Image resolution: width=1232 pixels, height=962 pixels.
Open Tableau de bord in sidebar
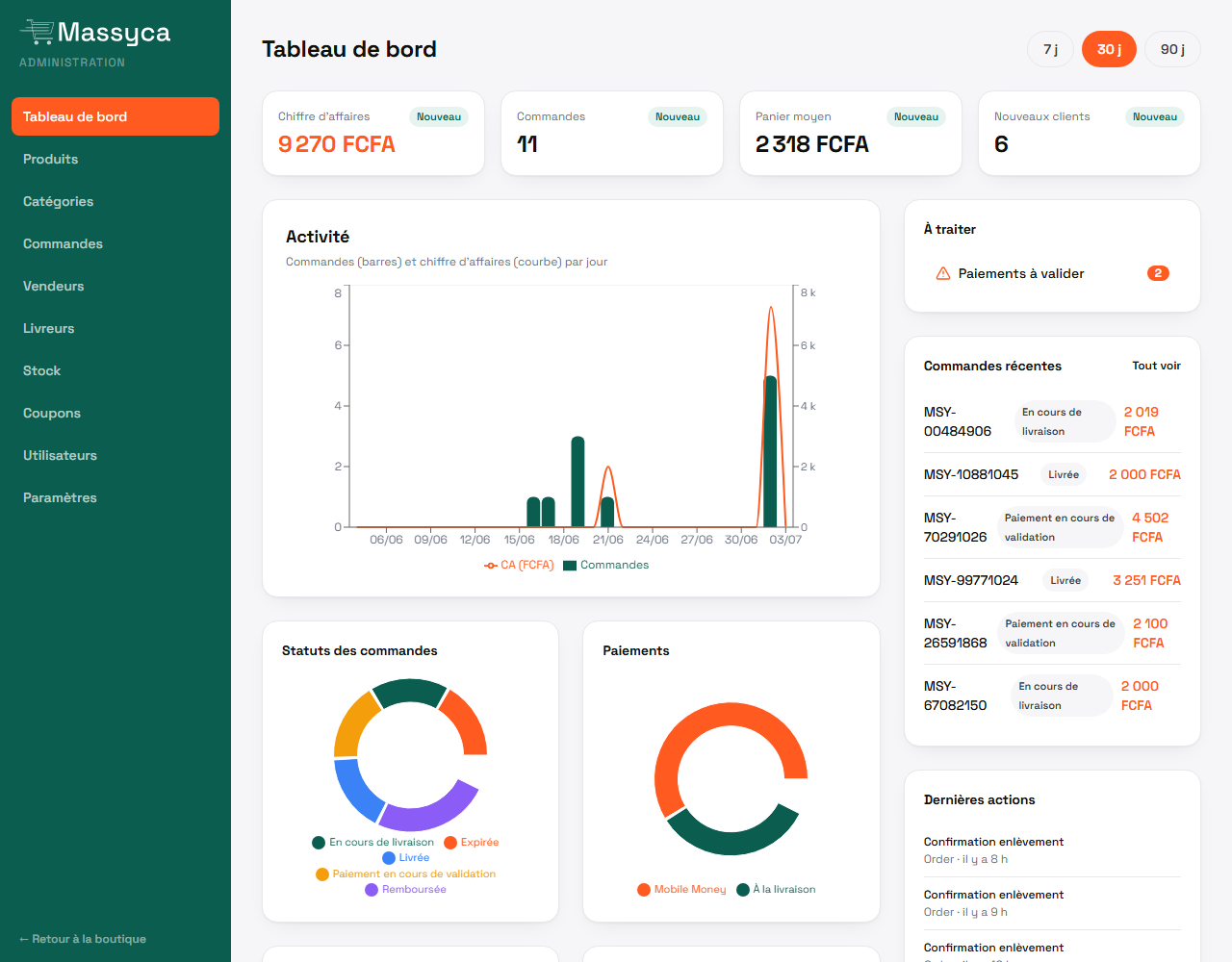(x=115, y=116)
